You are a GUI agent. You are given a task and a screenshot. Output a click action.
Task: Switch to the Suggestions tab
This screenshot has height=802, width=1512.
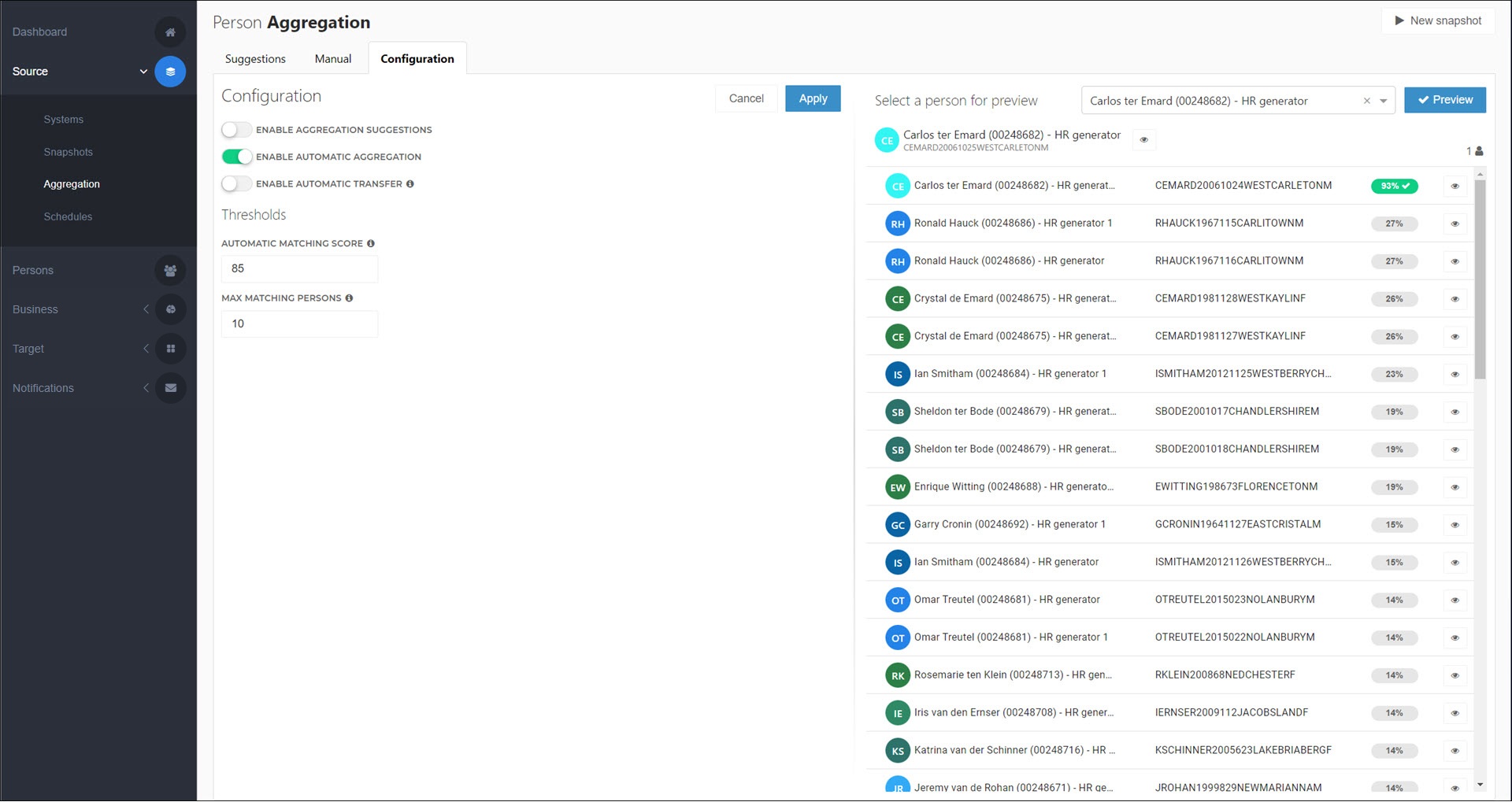pyautogui.click(x=255, y=59)
